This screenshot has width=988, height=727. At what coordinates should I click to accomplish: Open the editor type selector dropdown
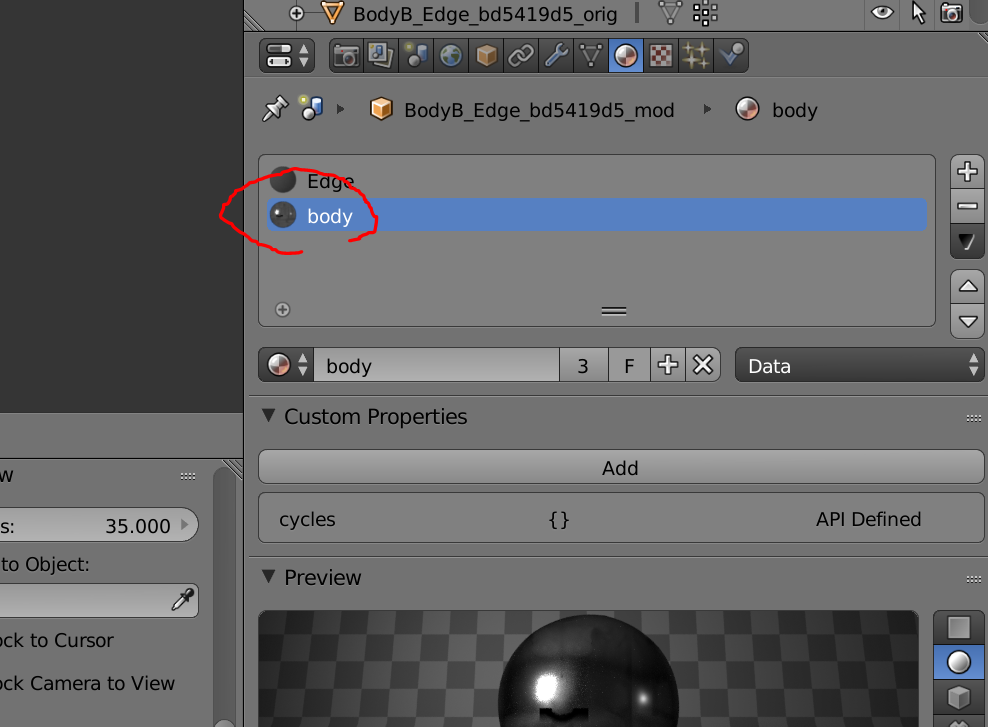[x=287, y=55]
